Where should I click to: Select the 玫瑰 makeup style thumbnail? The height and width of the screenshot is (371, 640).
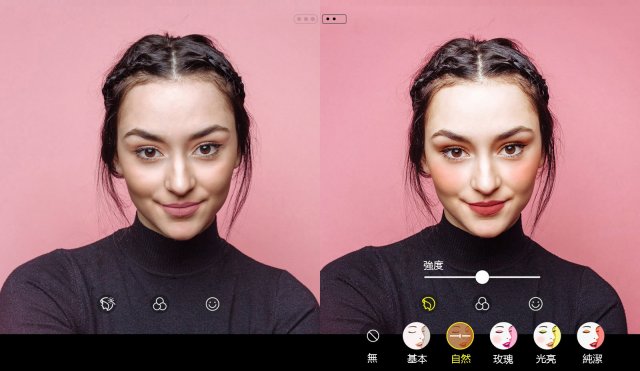point(504,335)
